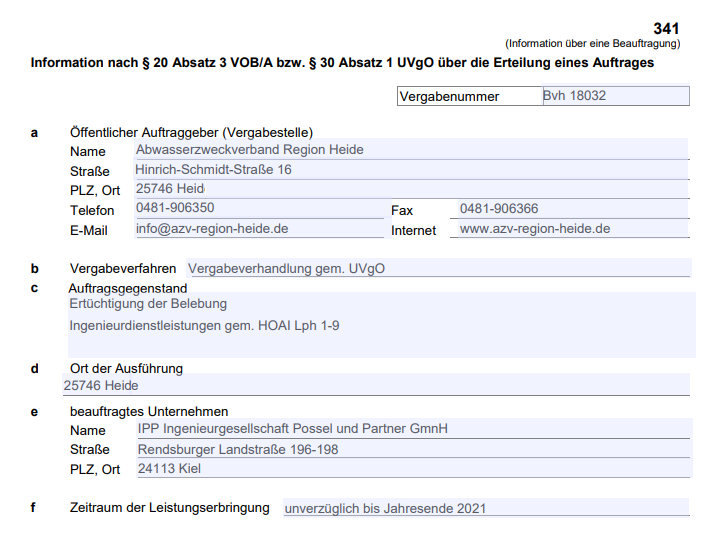The height and width of the screenshot is (539, 709).
Task: Click the PLZ, Ort field showing 25746 Heid
Action: [411, 189]
